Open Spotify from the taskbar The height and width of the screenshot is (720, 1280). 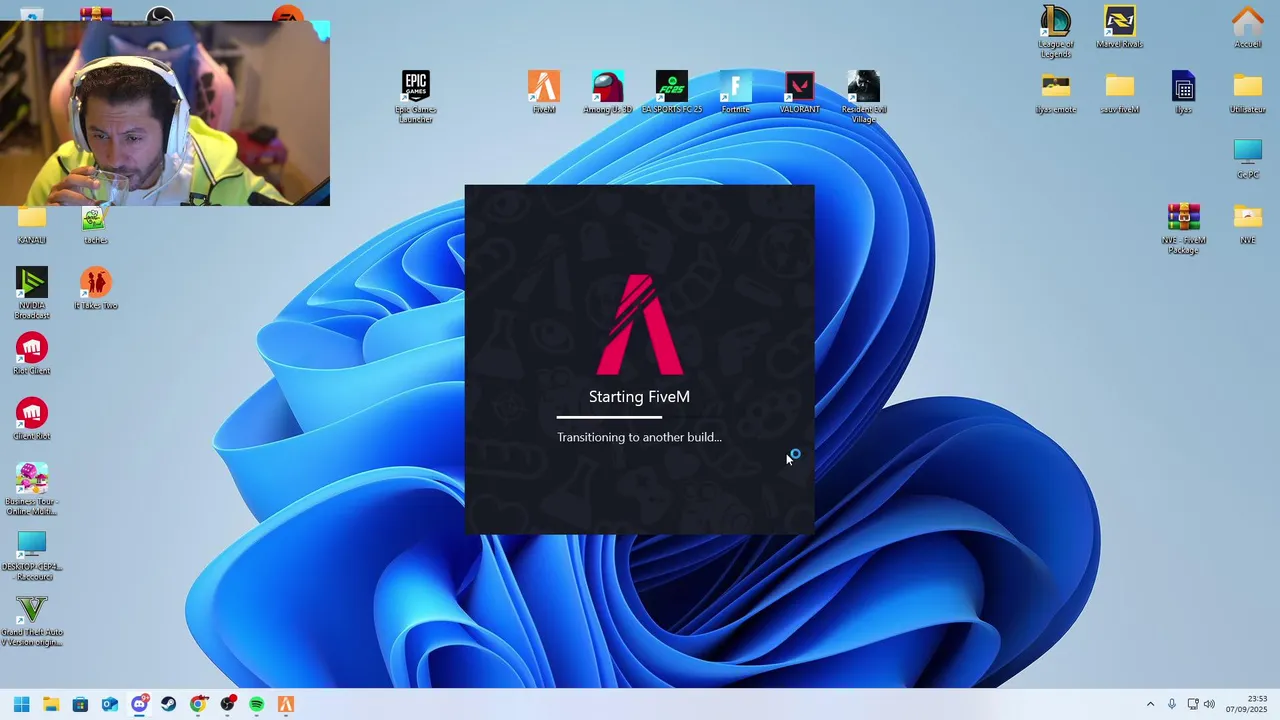257,704
